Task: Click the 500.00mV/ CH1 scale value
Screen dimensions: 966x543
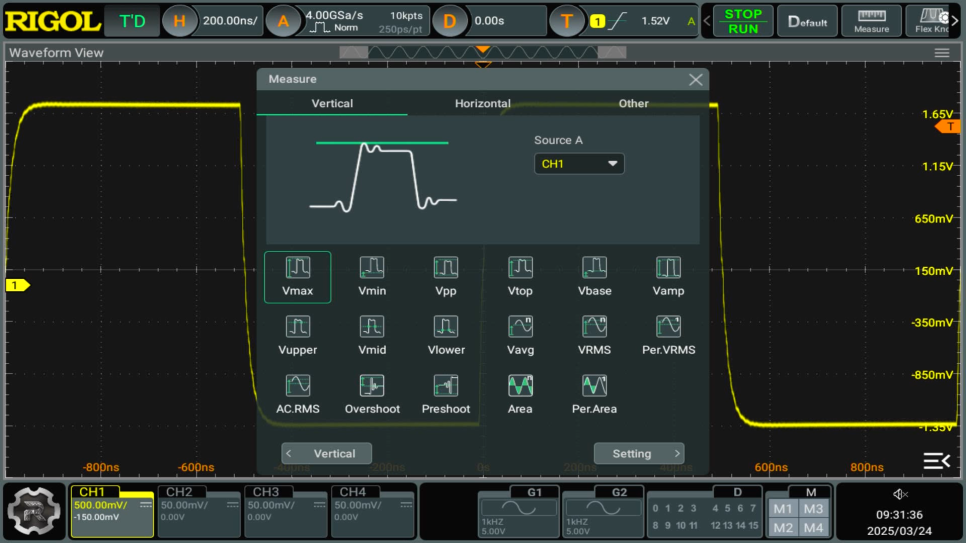Action: pos(100,505)
